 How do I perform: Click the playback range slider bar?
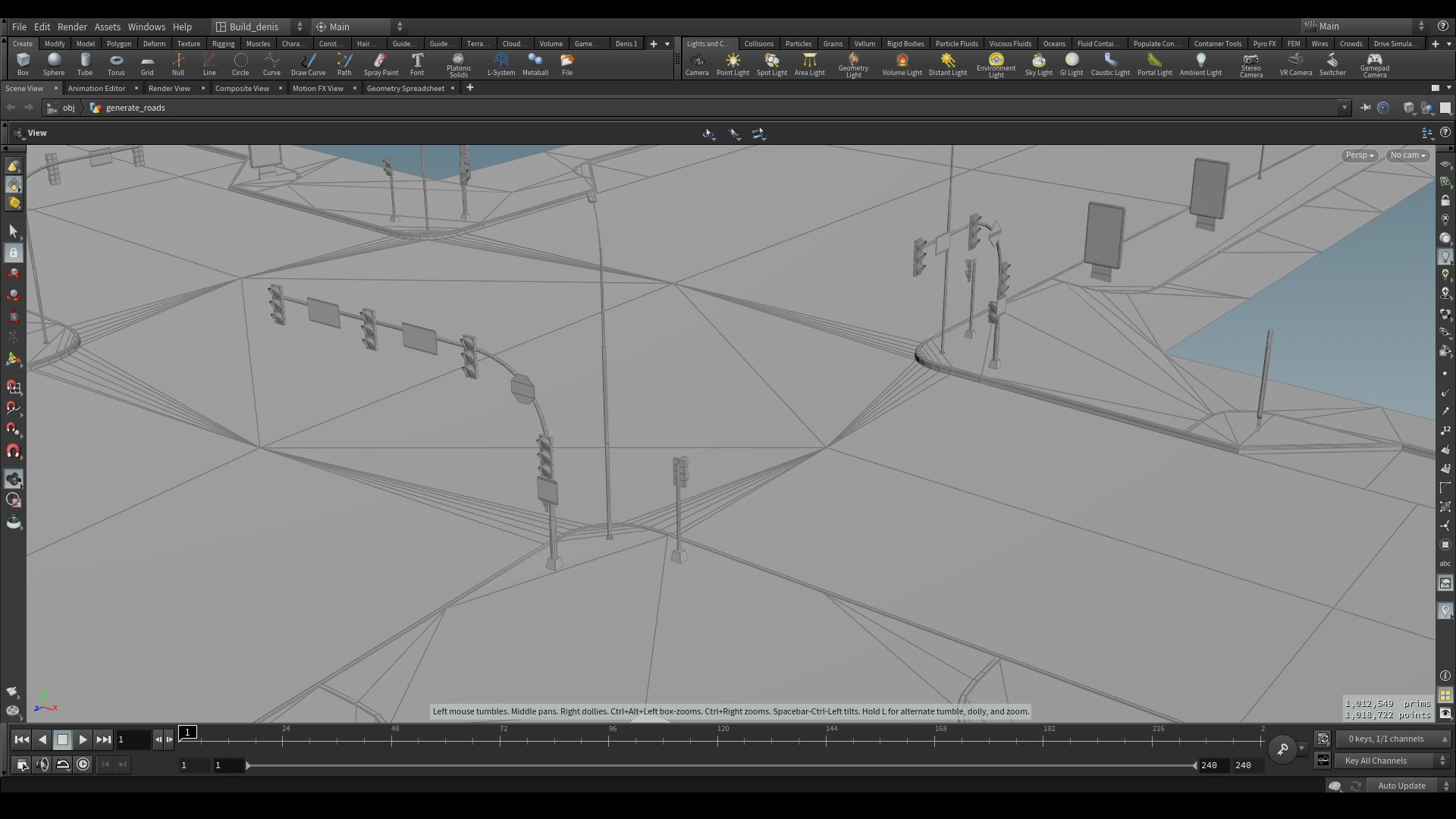tap(721, 766)
